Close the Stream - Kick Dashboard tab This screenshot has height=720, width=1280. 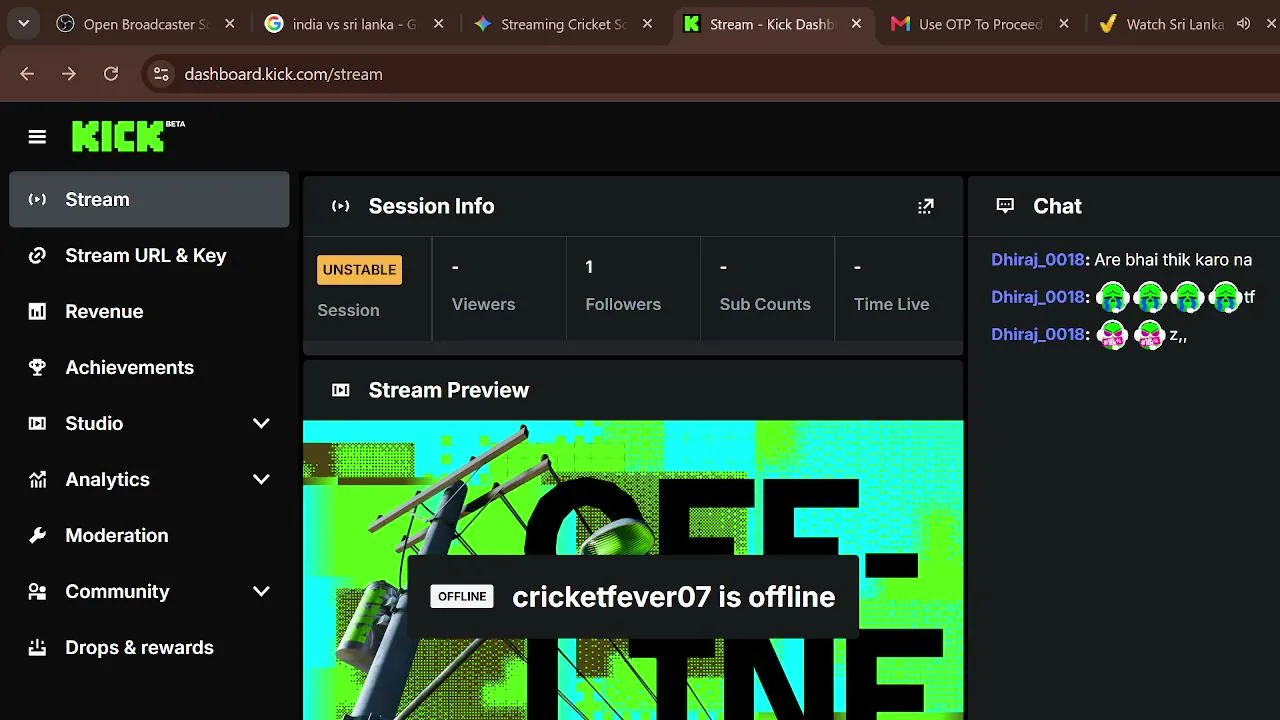pyautogui.click(x=856, y=24)
